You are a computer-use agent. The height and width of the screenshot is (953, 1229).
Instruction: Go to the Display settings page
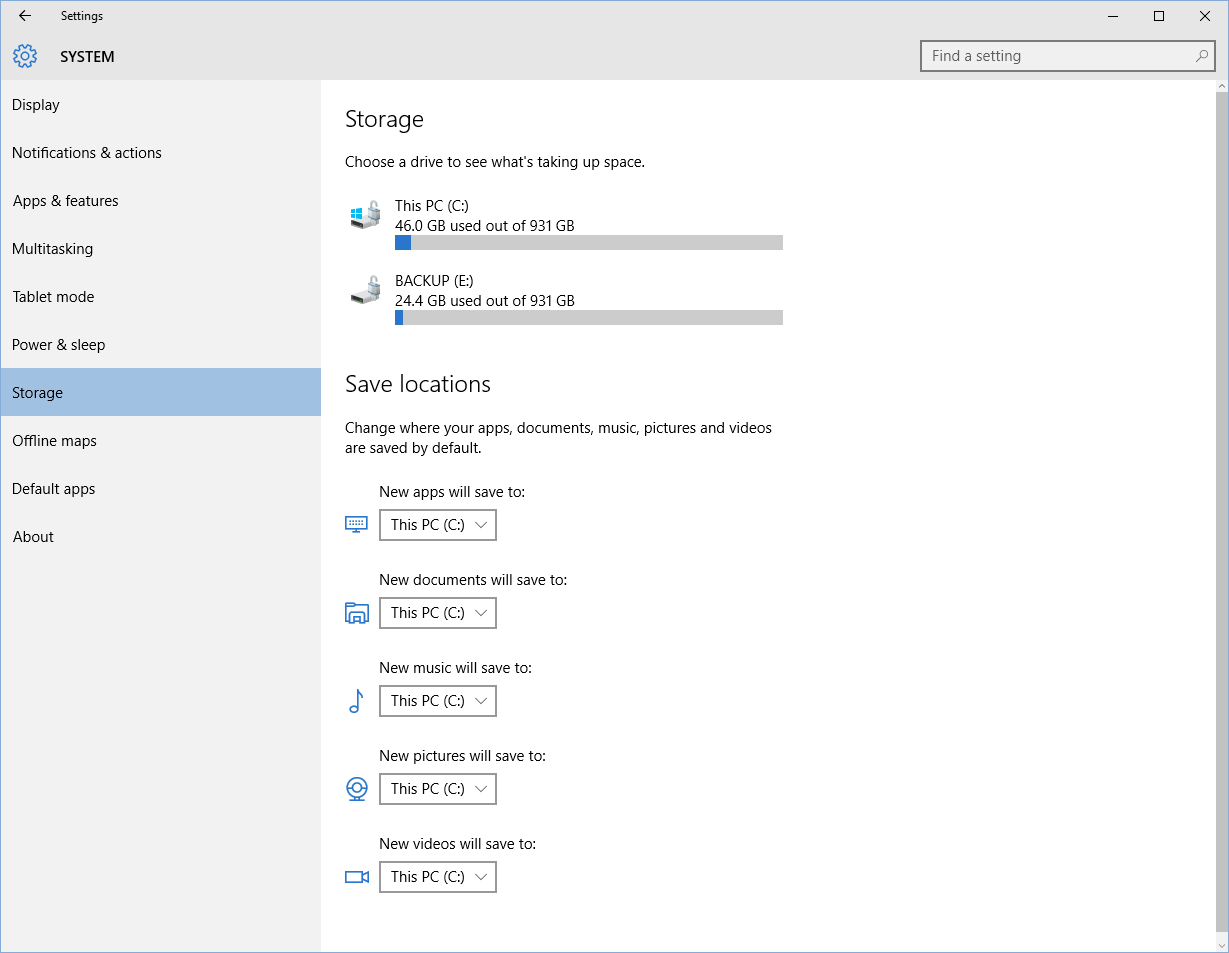[36, 105]
